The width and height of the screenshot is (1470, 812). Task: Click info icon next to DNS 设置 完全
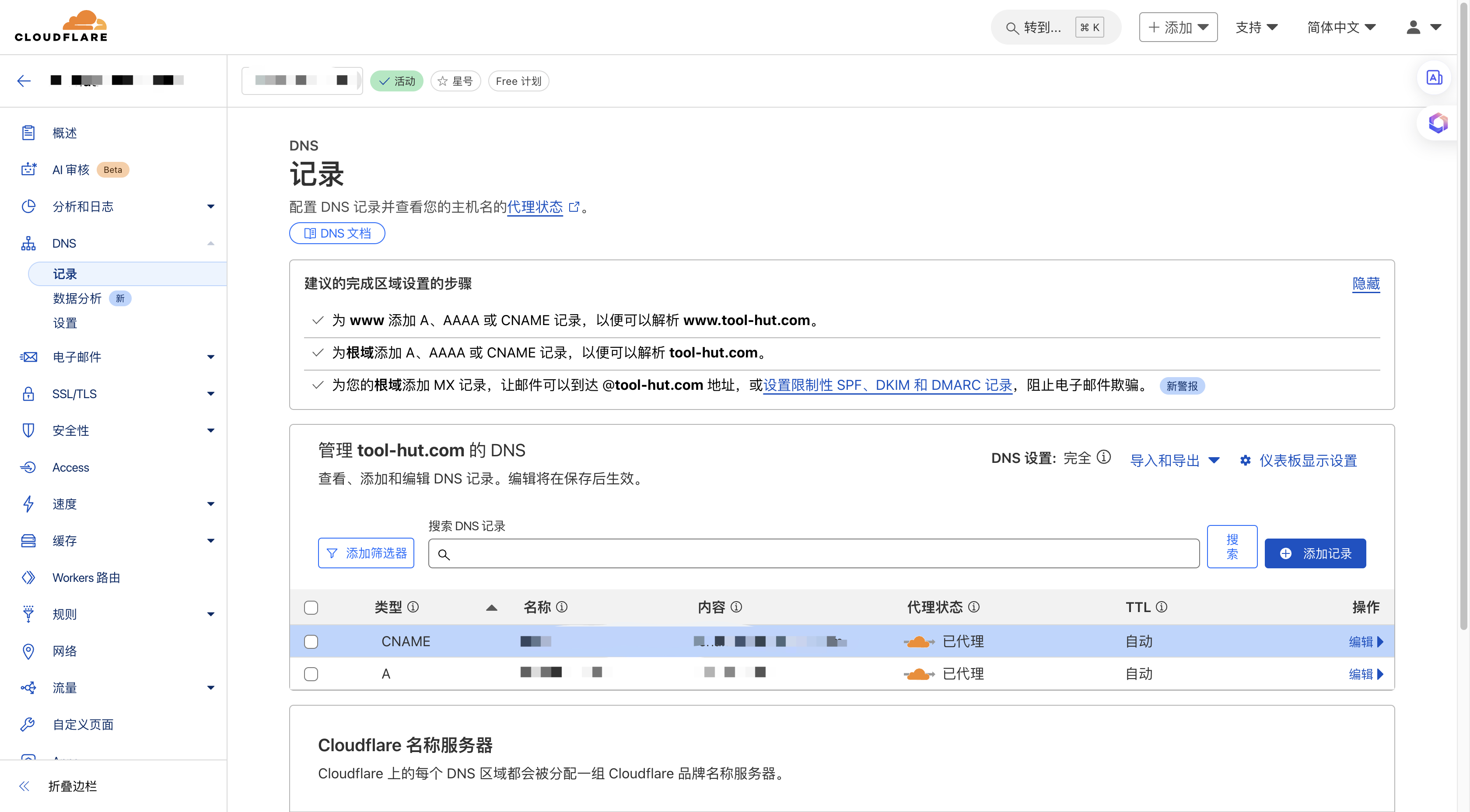point(1104,458)
